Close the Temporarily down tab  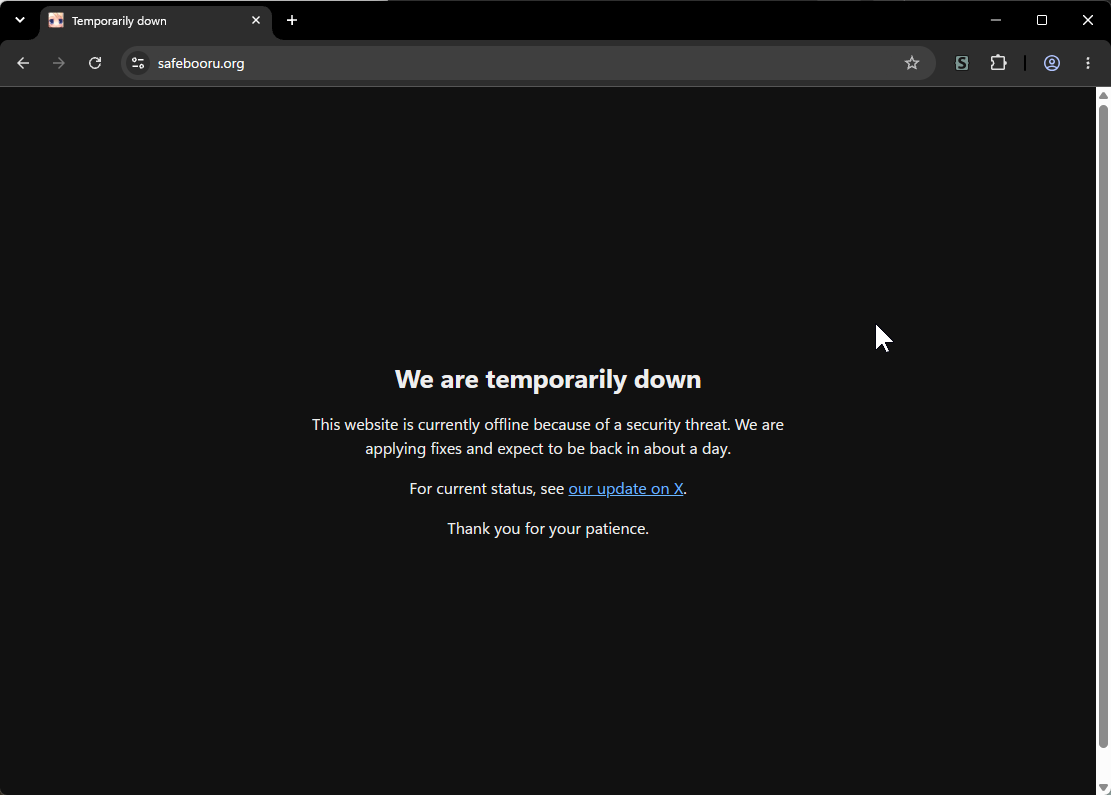[256, 21]
